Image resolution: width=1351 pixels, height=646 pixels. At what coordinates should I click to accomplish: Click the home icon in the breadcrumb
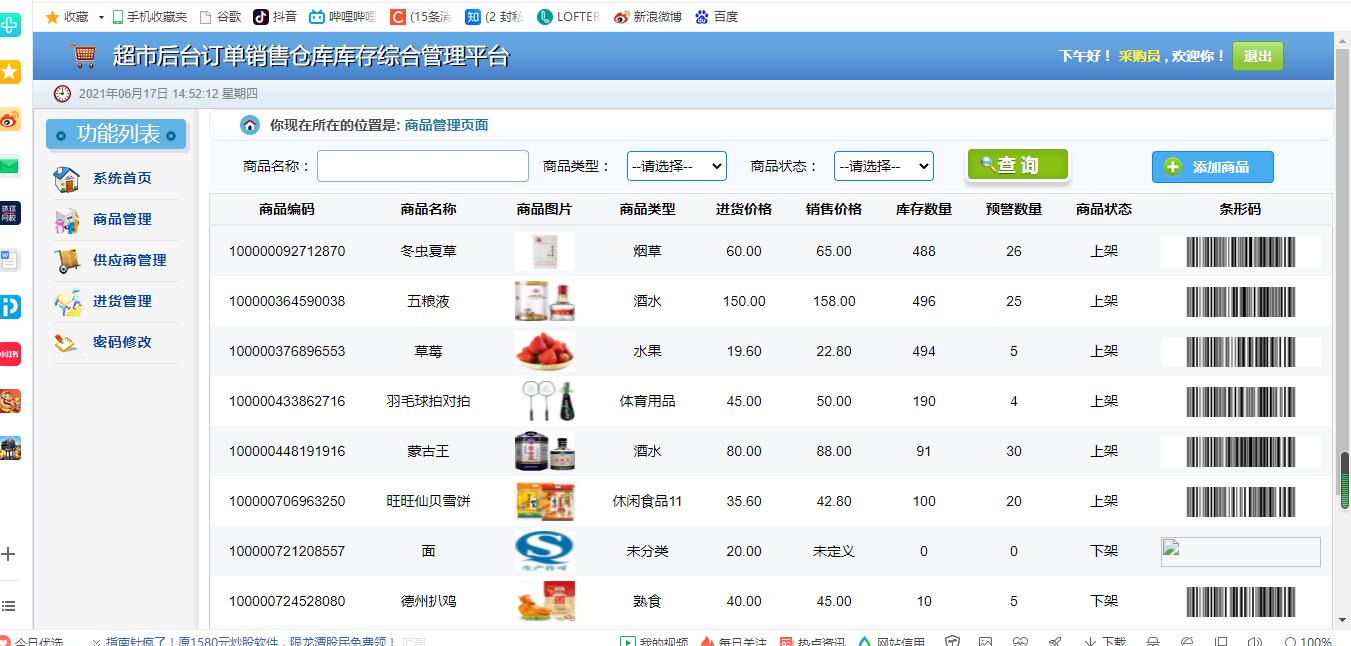[250, 126]
